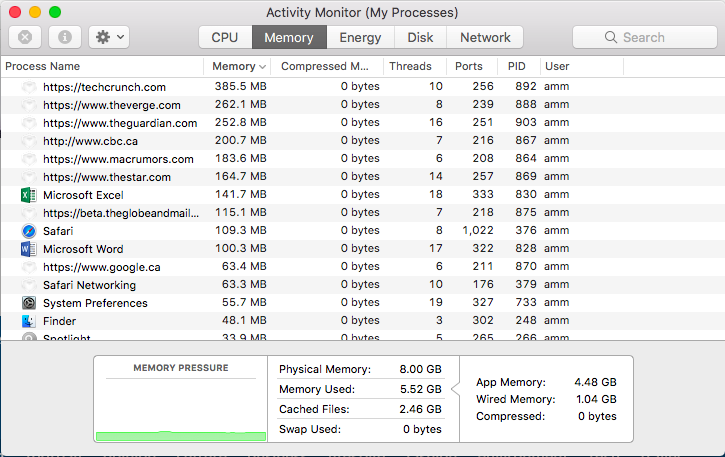Click the App Memory 4.48 GB value

point(596,382)
